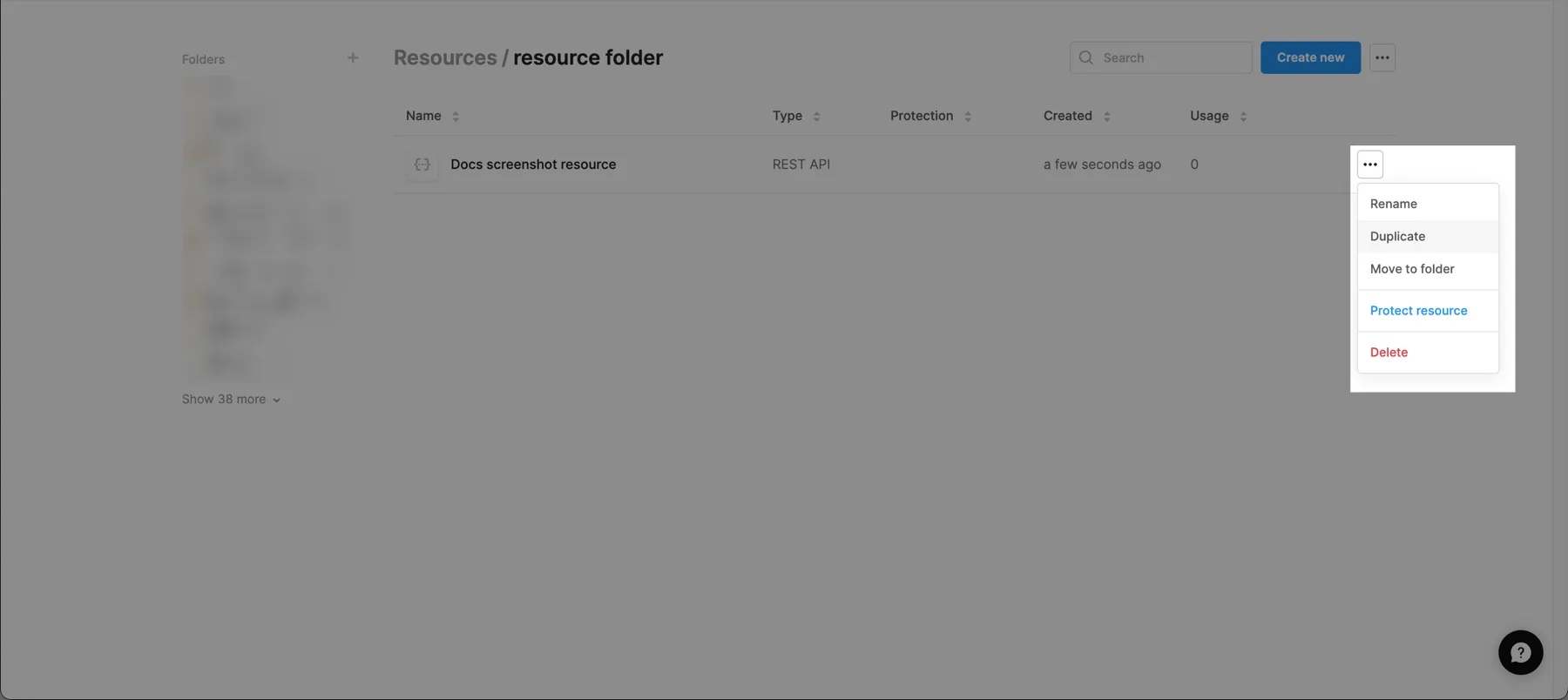Sort by Created column arrows

1107,116
